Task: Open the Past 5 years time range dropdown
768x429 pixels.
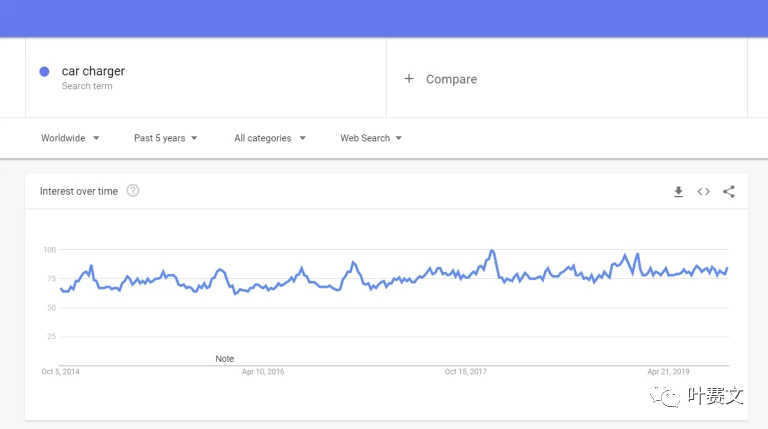Action: pyautogui.click(x=166, y=138)
